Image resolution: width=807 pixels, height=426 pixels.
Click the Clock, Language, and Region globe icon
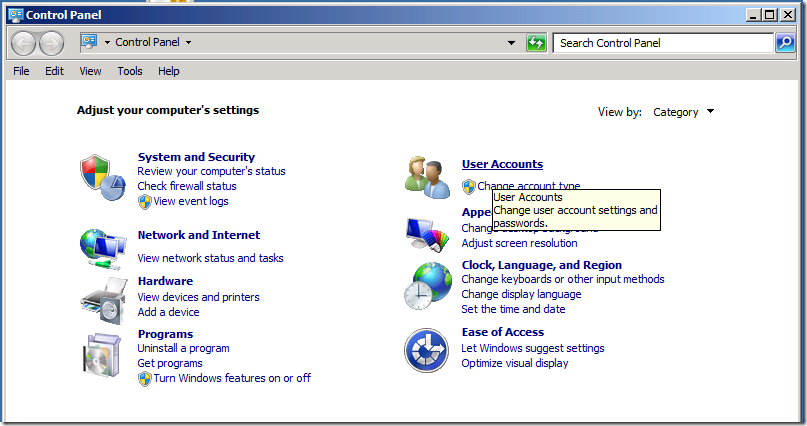click(x=428, y=286)
